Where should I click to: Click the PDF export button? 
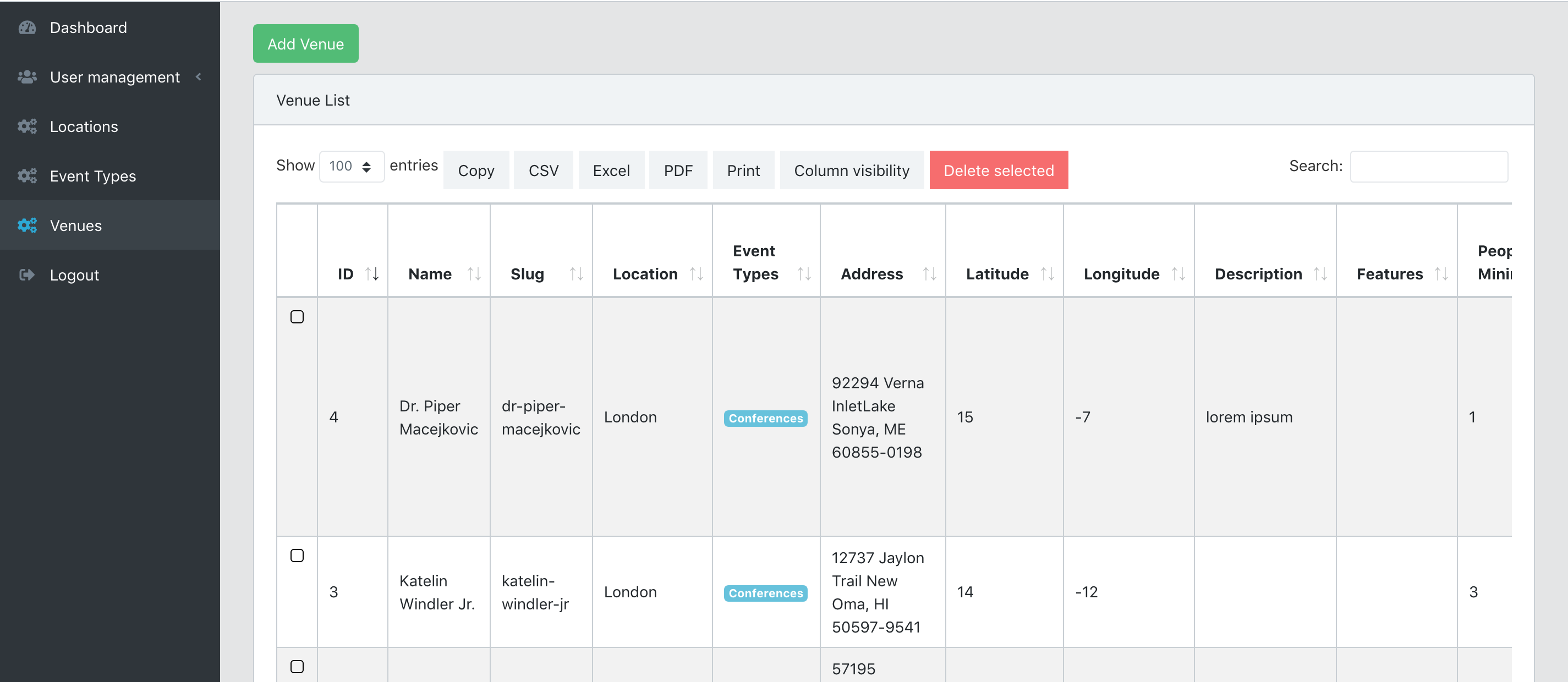[x=678, y=168]
